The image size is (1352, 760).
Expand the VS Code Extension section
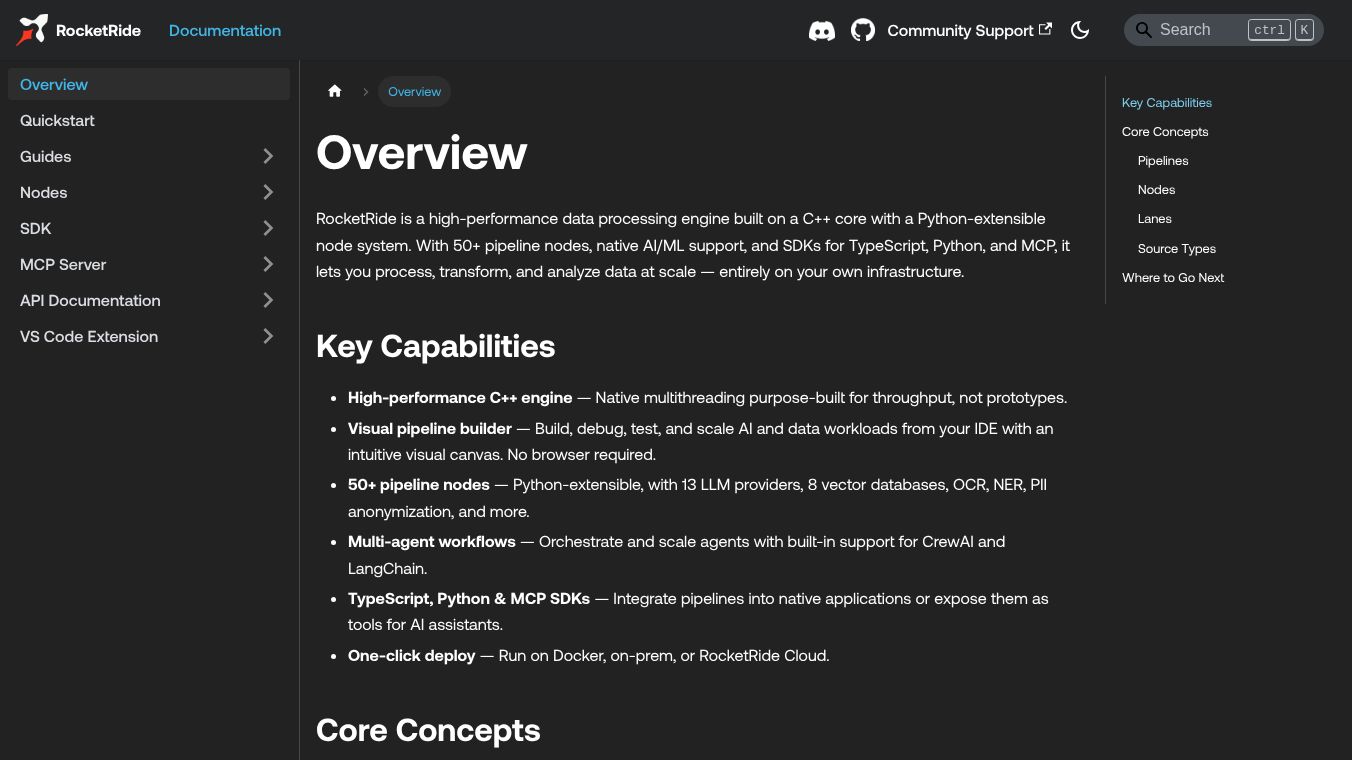[x=268, y=336]
